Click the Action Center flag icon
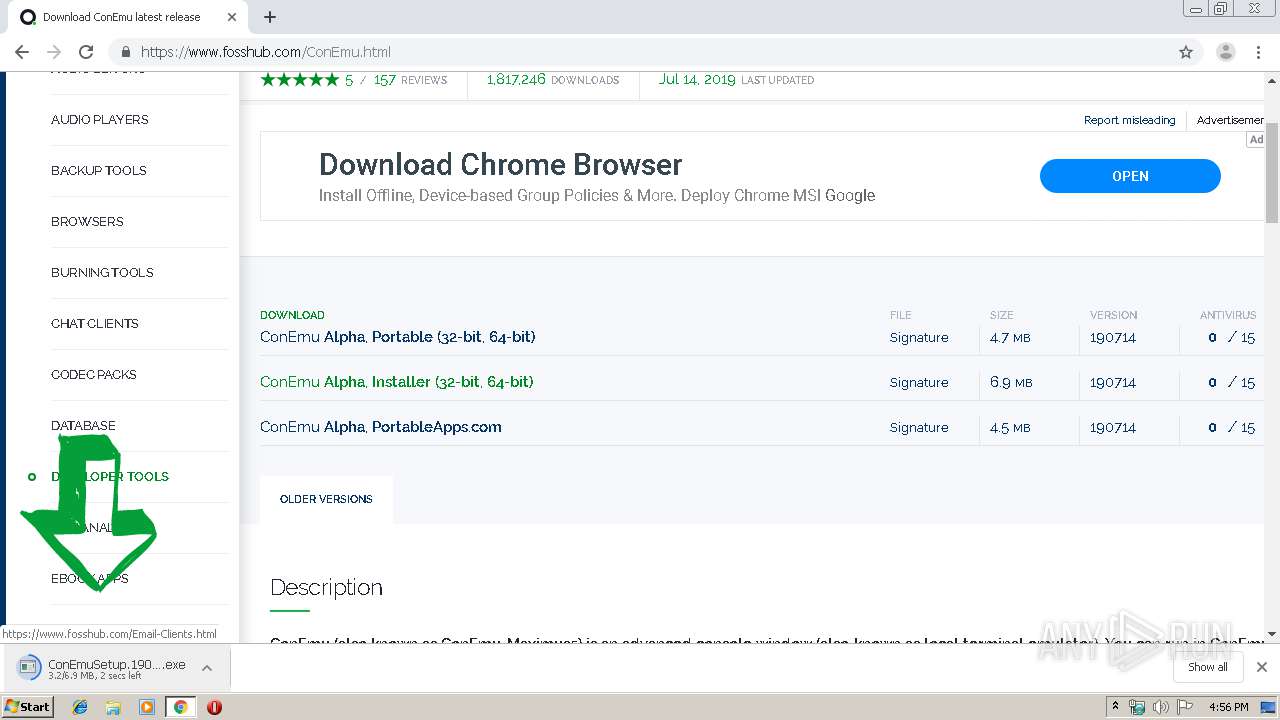1280x720 pixels. [x=1185, y=707]
